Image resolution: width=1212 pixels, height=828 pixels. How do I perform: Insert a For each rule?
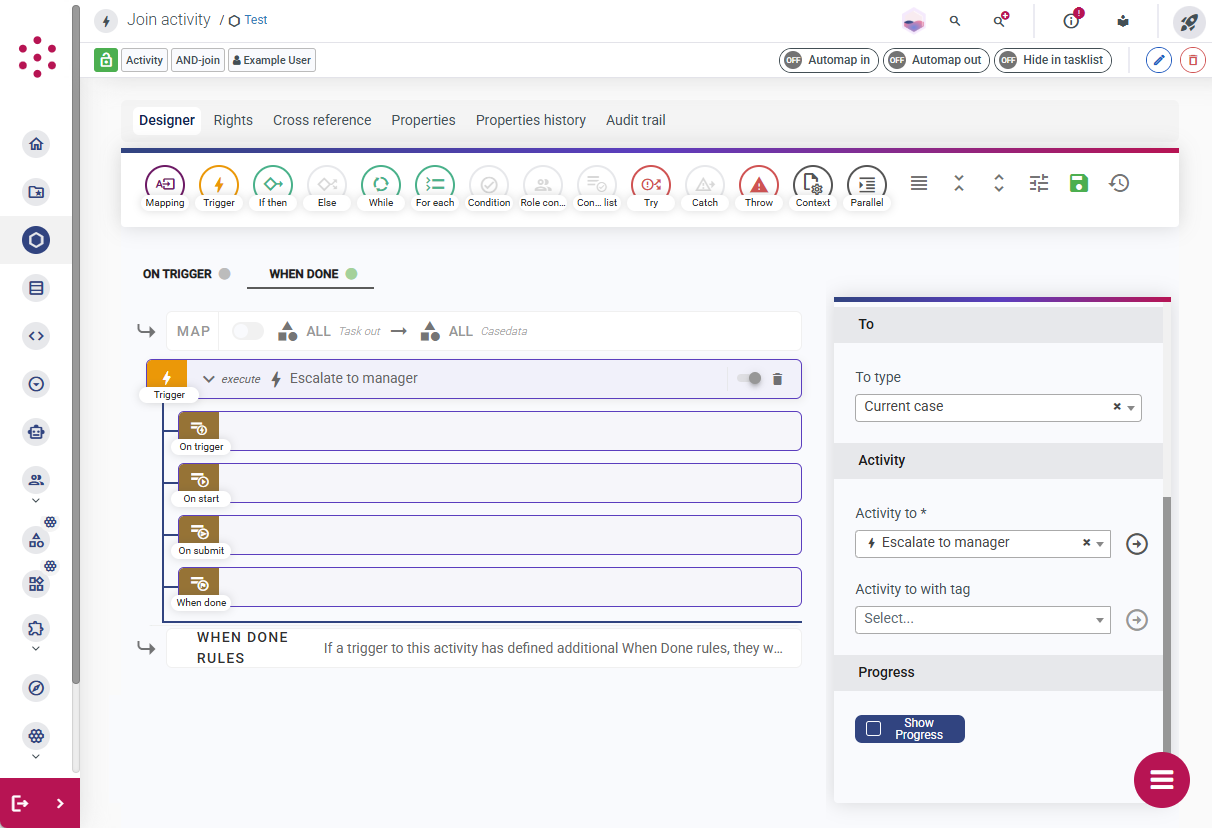pos(435,187)
